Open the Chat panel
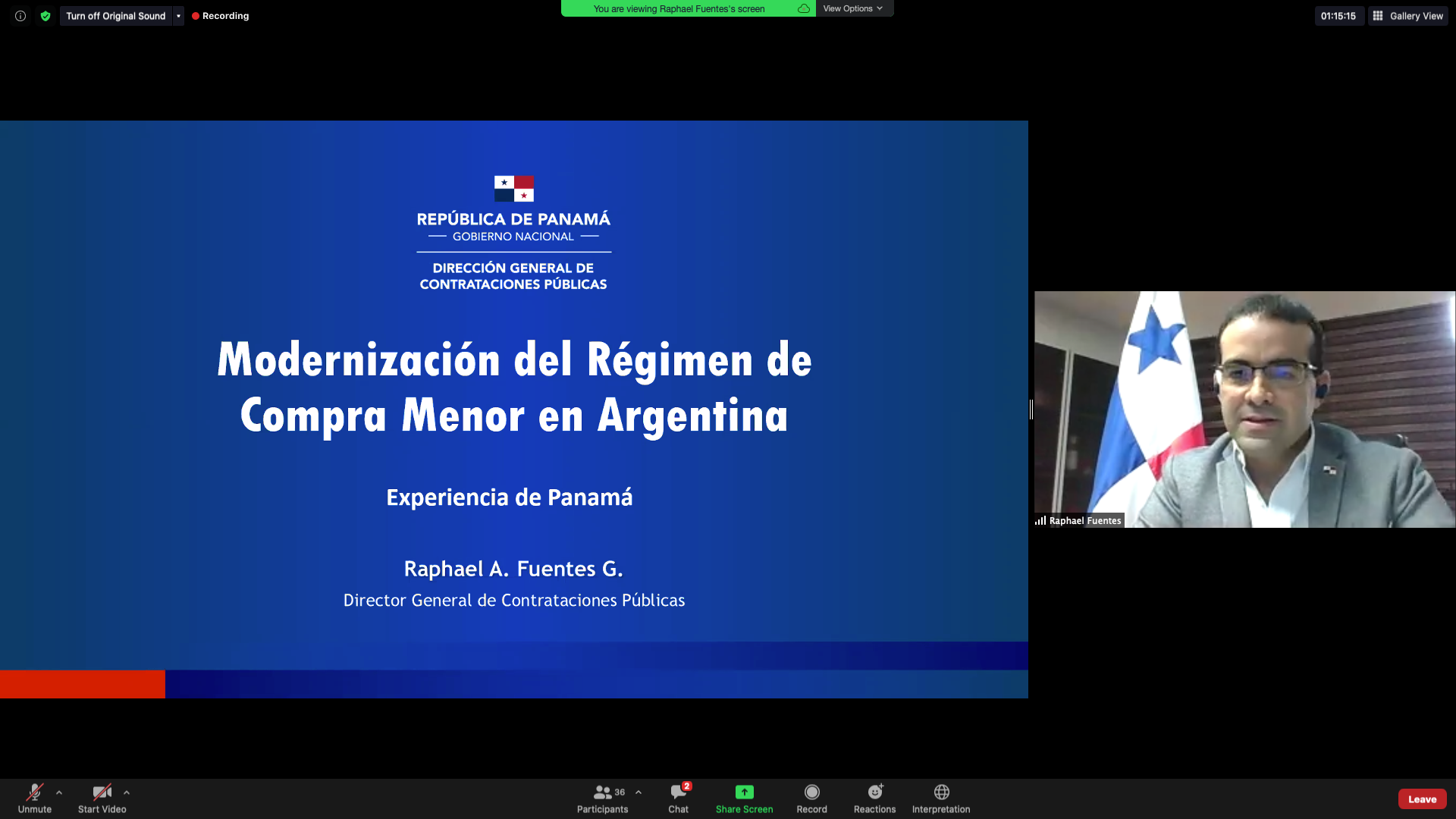Image resolution: width=1456 pixels, height=819 pixels. point(678,799)
